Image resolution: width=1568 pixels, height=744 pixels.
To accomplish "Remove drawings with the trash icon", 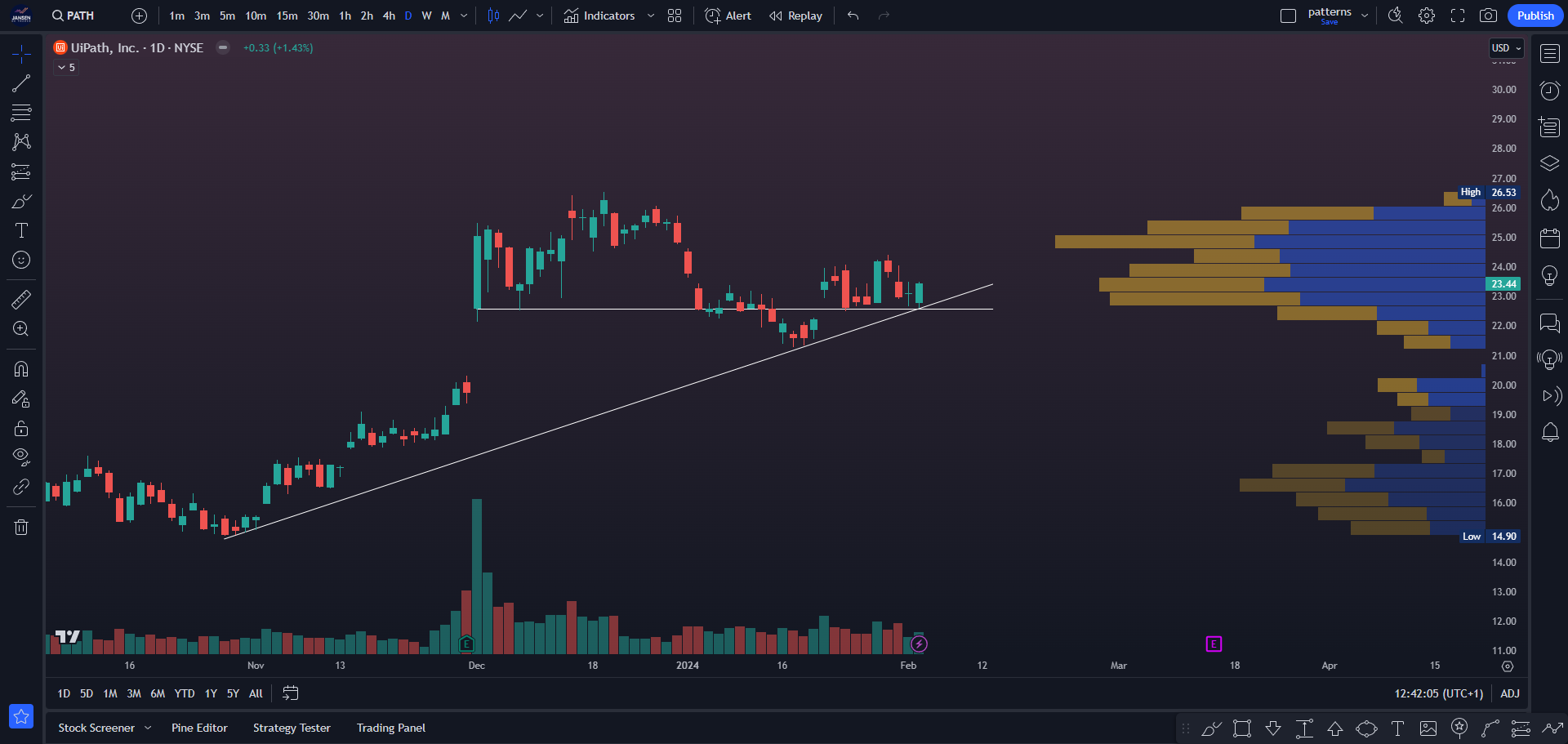I will 21,527.
